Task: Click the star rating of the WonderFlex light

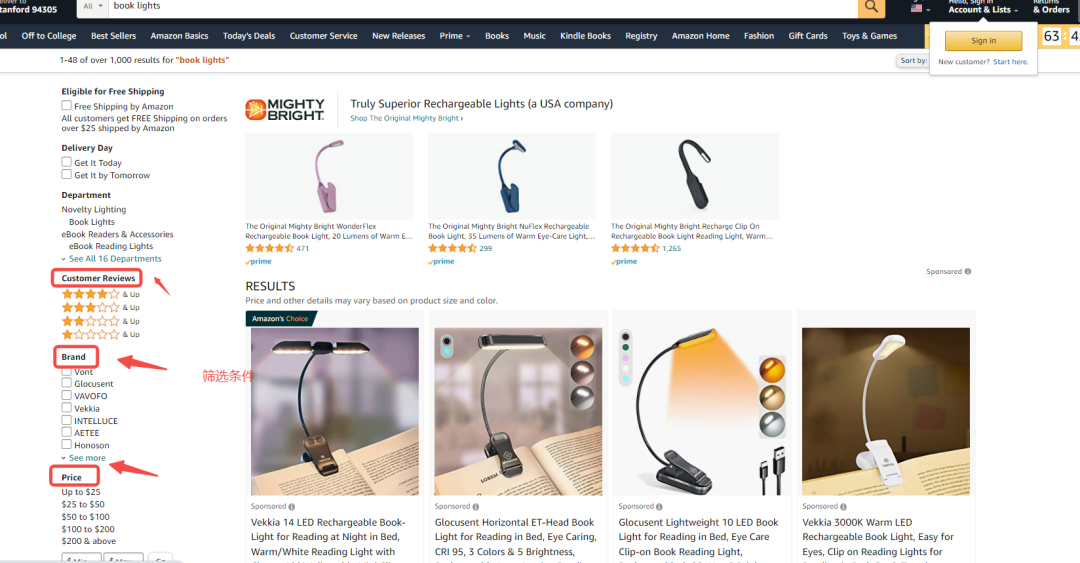Action: coord(269,248)
